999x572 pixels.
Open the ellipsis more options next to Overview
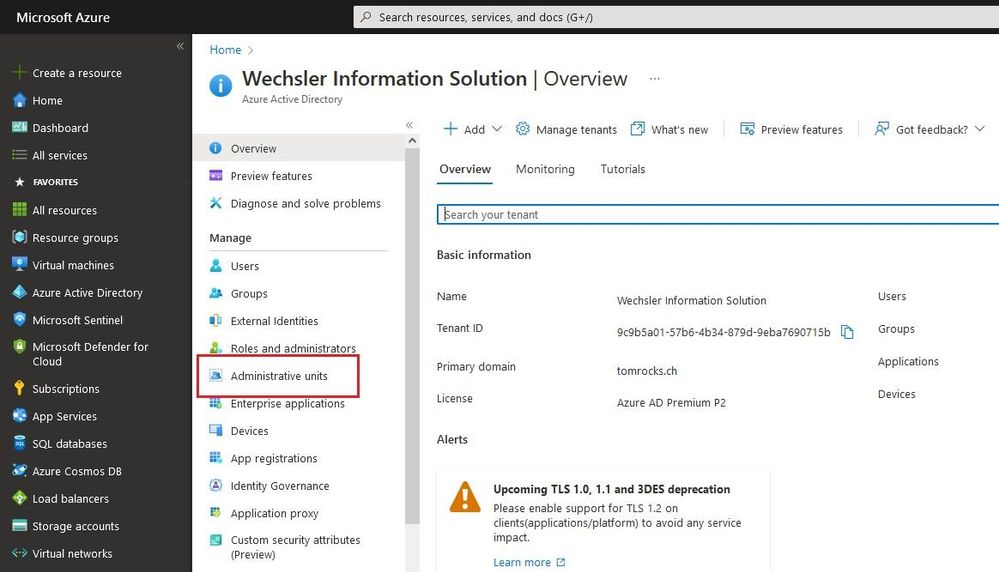[x=654, y=78]
